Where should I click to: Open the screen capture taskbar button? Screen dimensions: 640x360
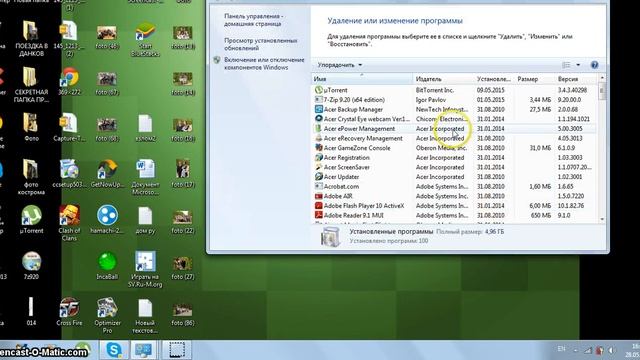pos(177,350)
